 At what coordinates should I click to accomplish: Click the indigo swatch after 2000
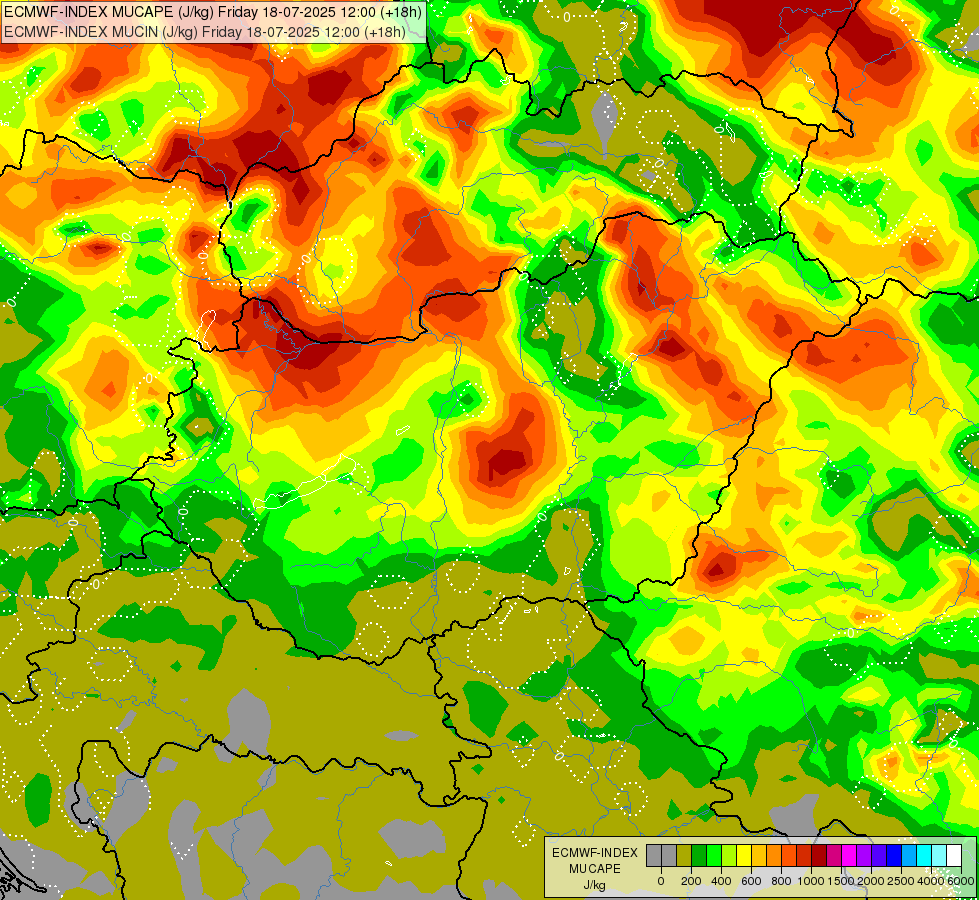[879, 855]
